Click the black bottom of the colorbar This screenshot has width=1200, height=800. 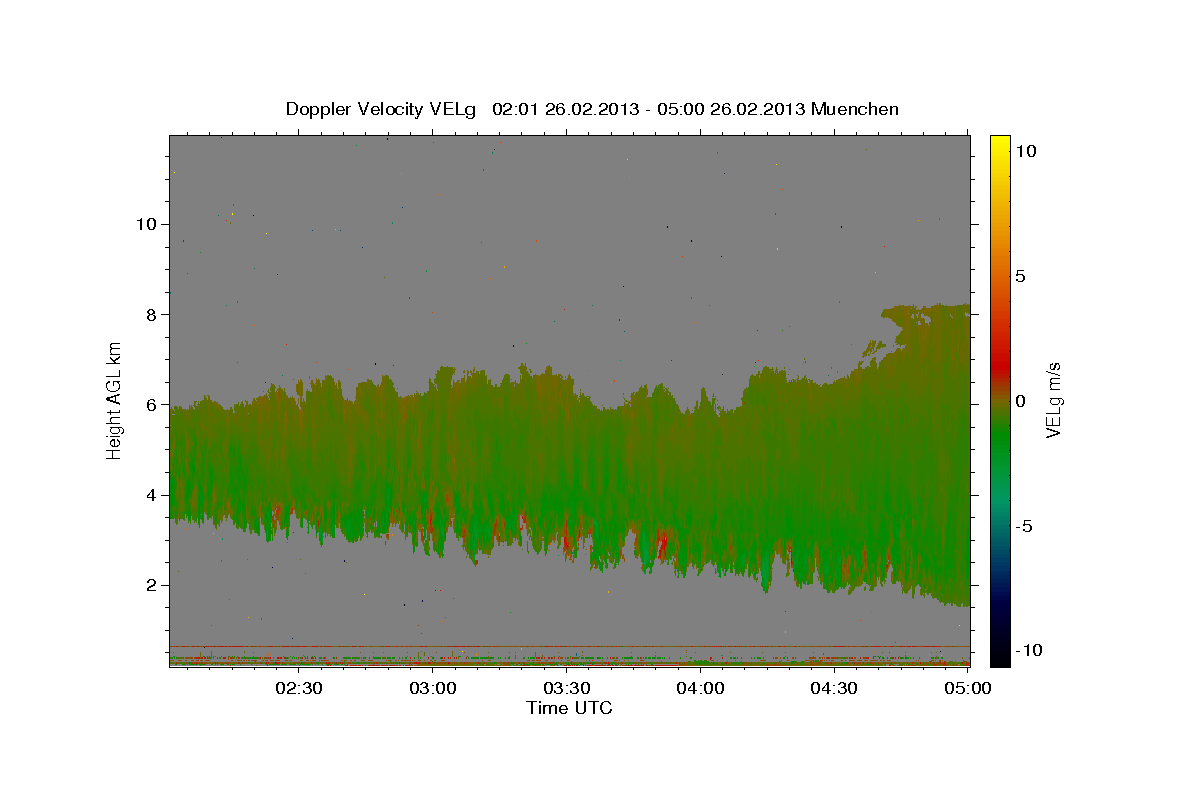(1000, 655)
